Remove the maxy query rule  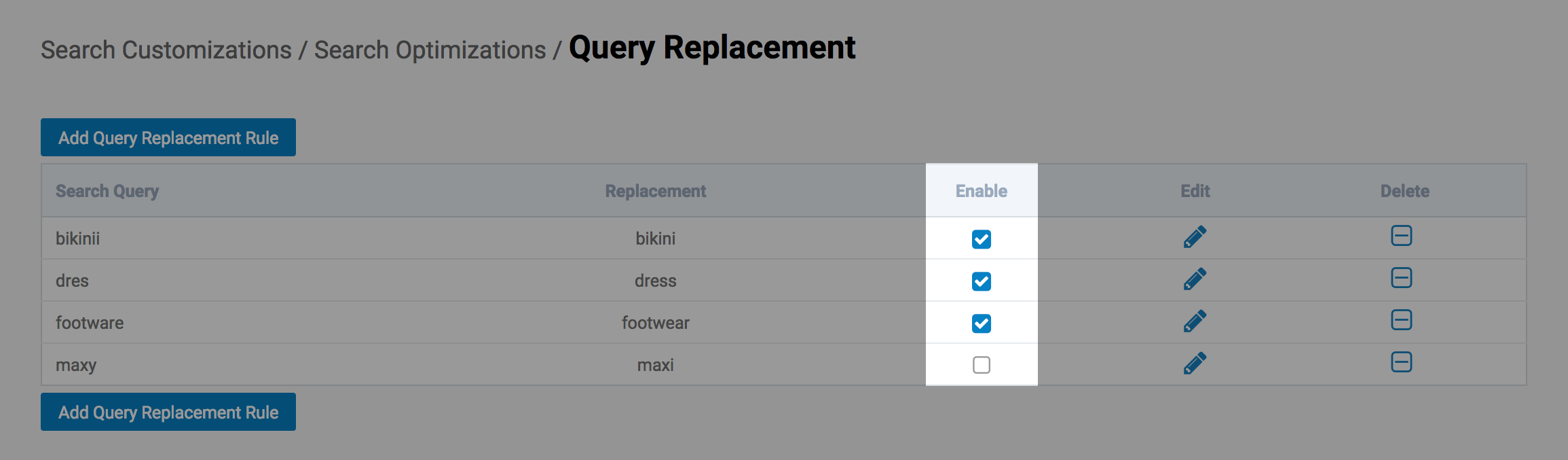tap(1401, 362)
